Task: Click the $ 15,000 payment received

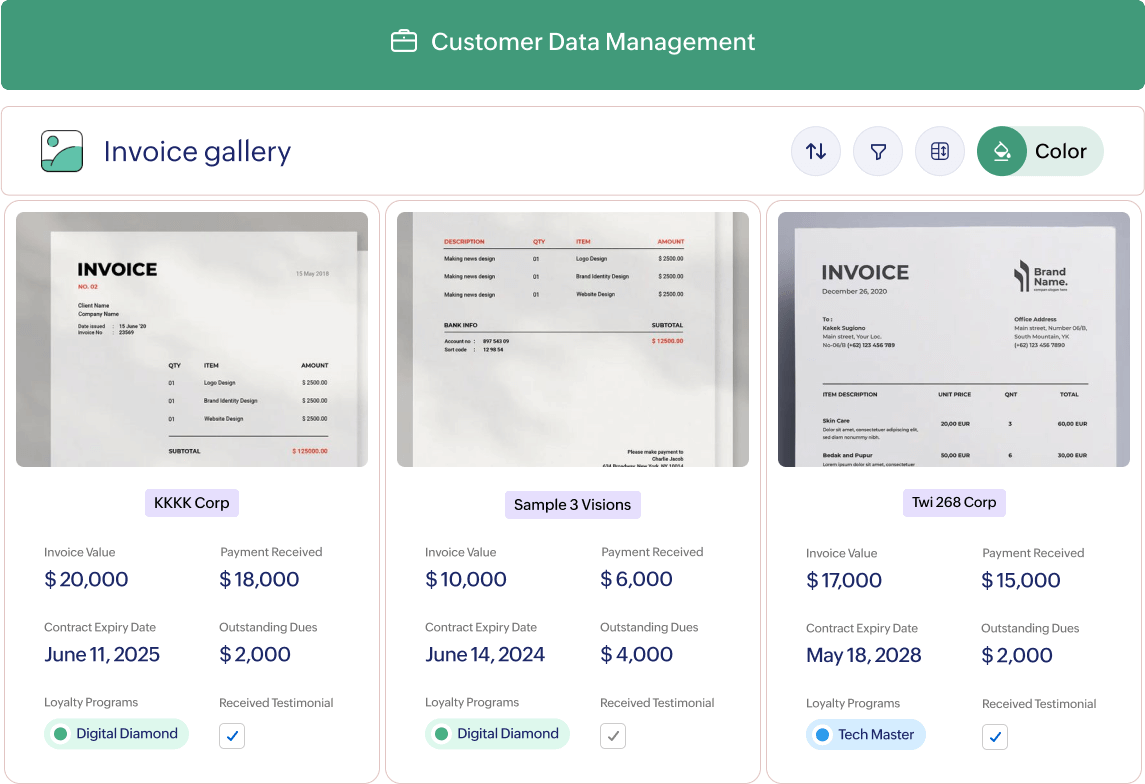Action: coord(1021,580)
